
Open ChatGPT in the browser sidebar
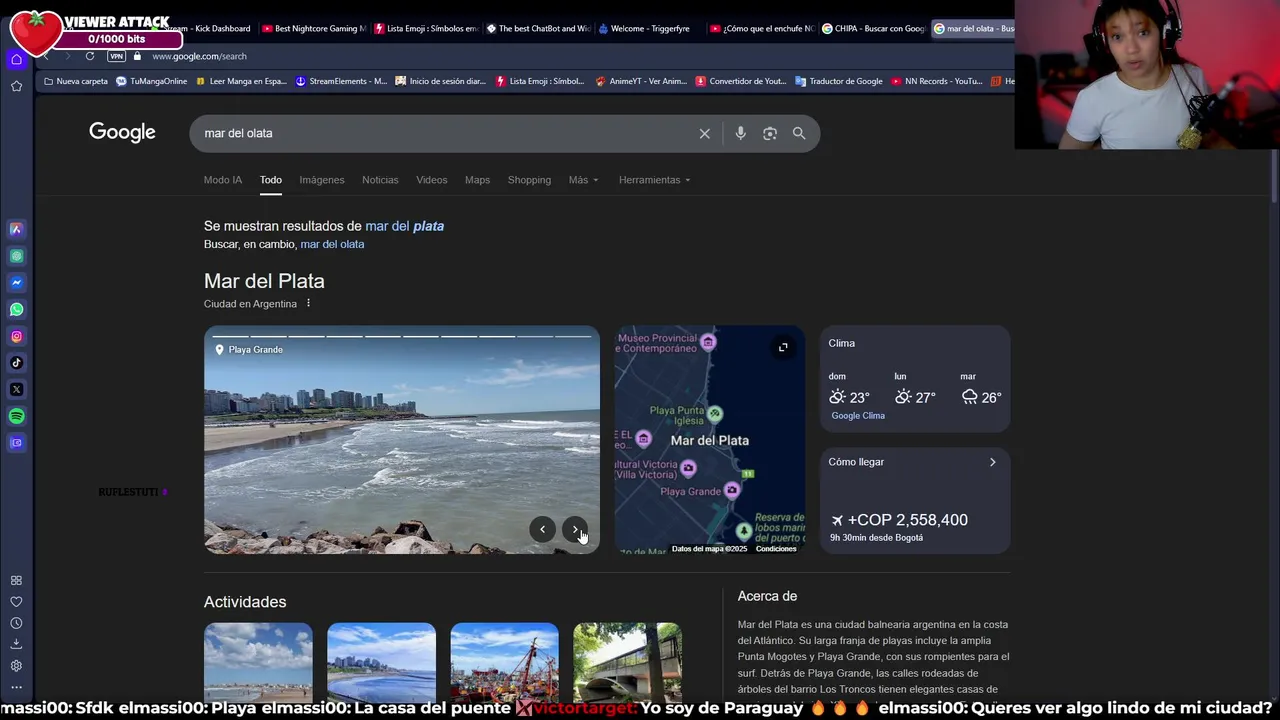click(16, 256)
